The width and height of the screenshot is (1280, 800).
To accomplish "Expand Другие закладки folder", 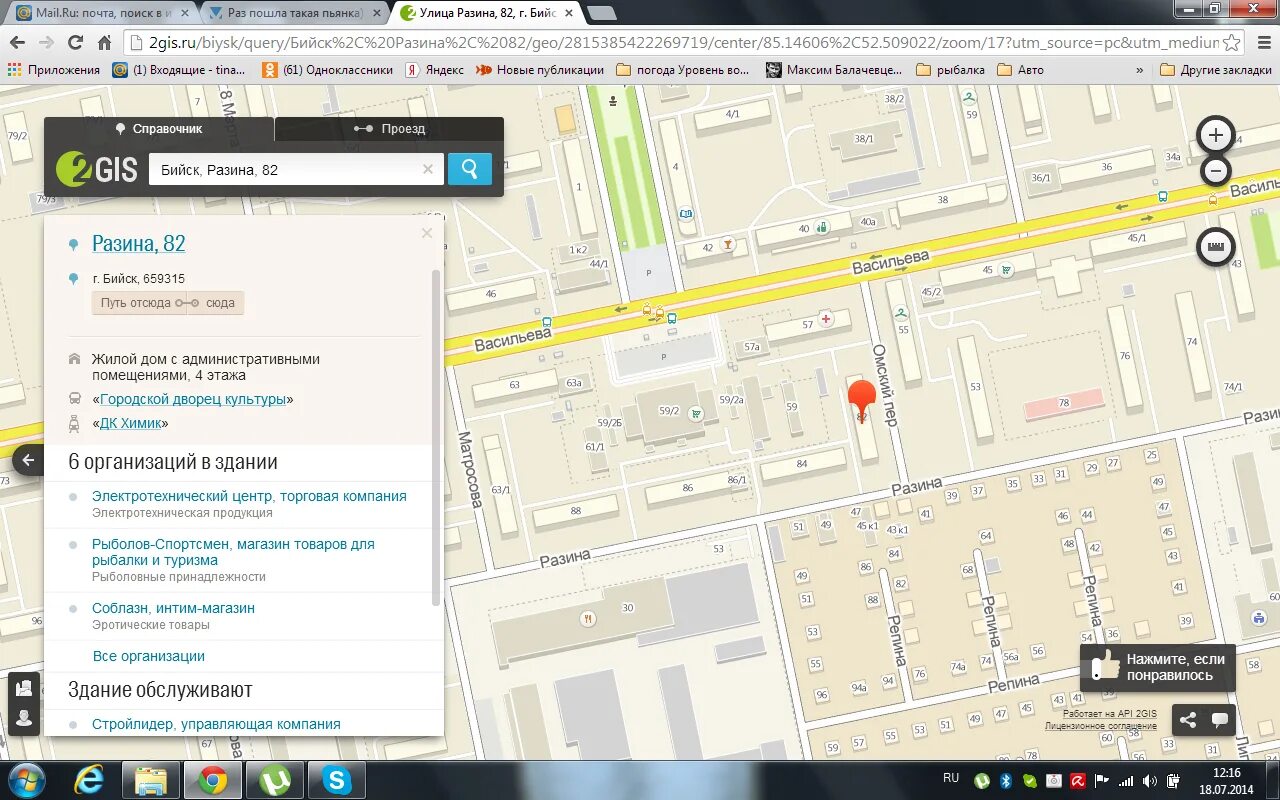I will point(1216,70).
